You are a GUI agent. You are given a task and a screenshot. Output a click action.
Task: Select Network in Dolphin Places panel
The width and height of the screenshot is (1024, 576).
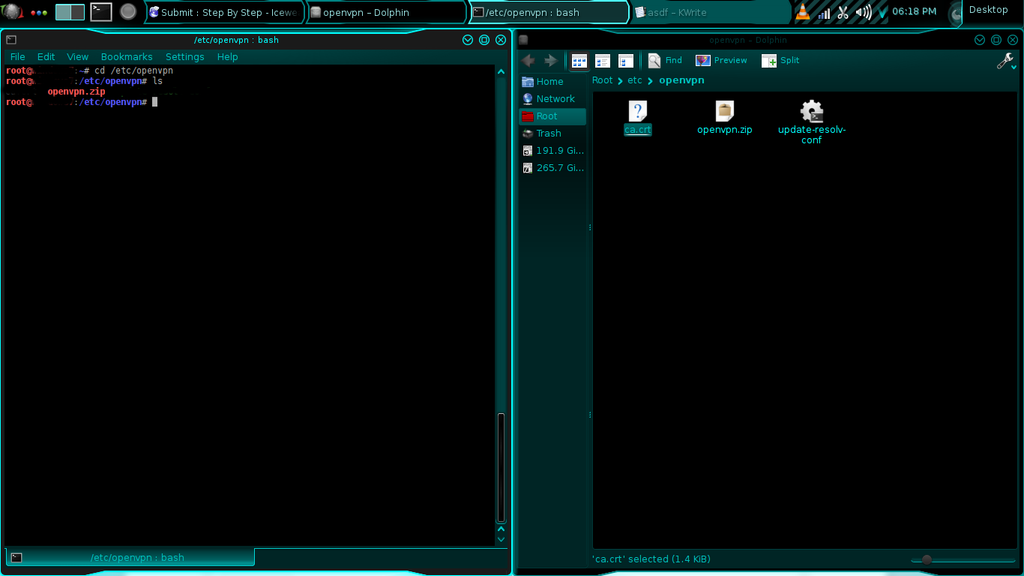552,99
